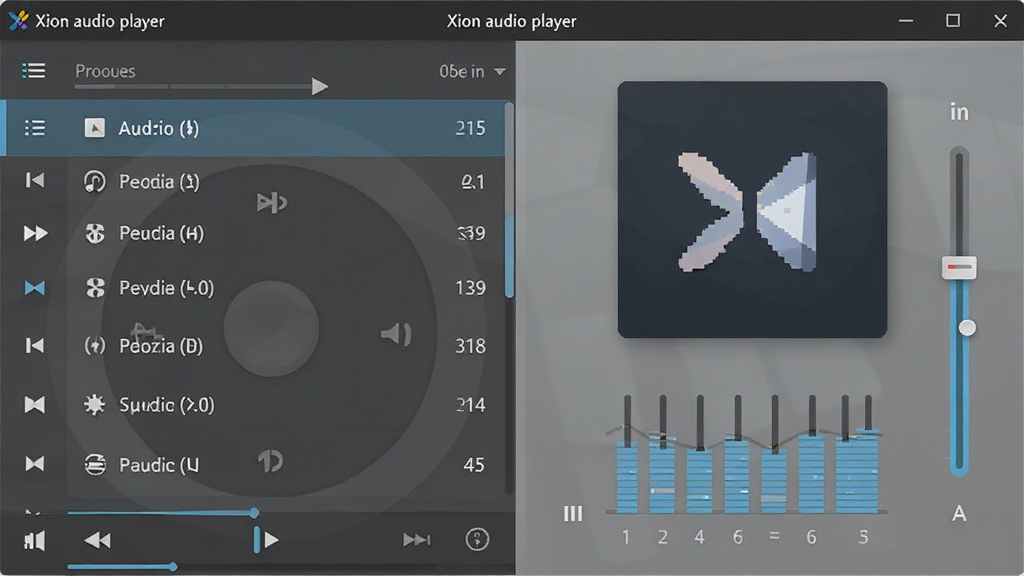Click headphone icon beside Peodia

click(95, 182)
